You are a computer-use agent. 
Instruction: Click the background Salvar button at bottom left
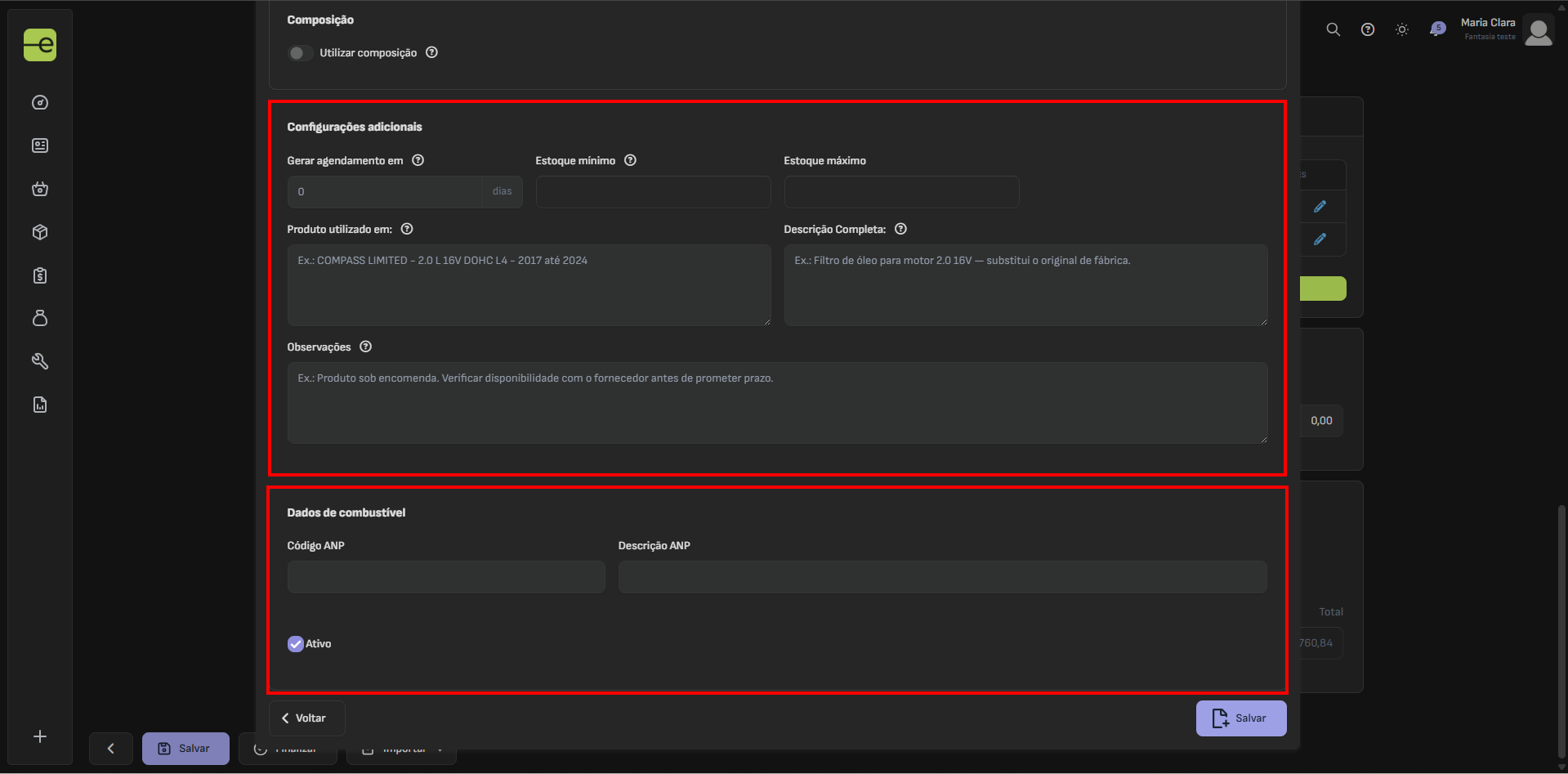(185, 749)
